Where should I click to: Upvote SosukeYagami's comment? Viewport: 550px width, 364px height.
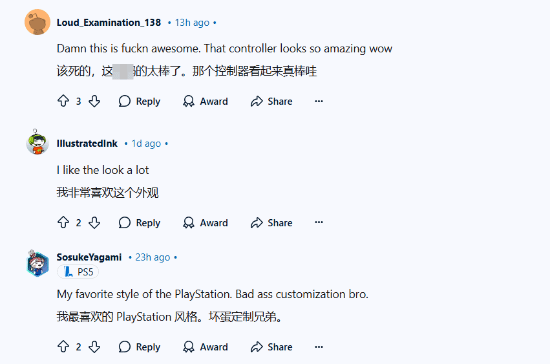click(x=63, y=346)
